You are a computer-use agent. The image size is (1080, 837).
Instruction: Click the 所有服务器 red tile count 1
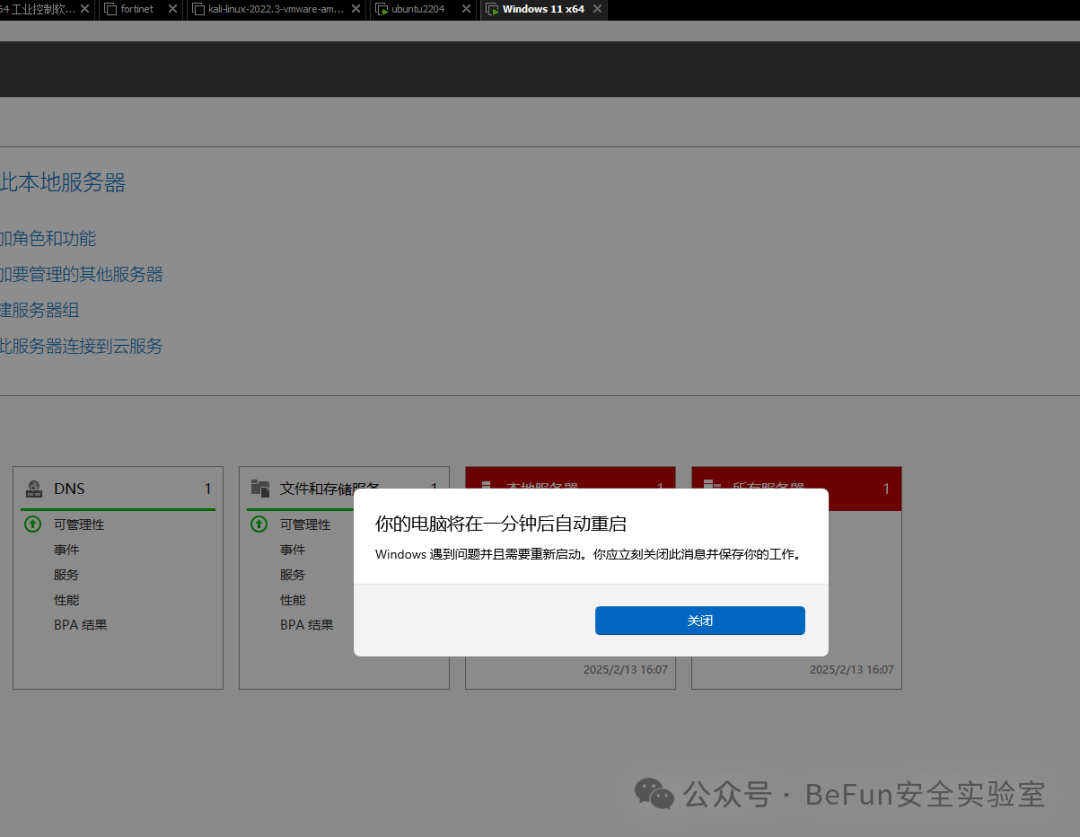(x=886, y=488)
